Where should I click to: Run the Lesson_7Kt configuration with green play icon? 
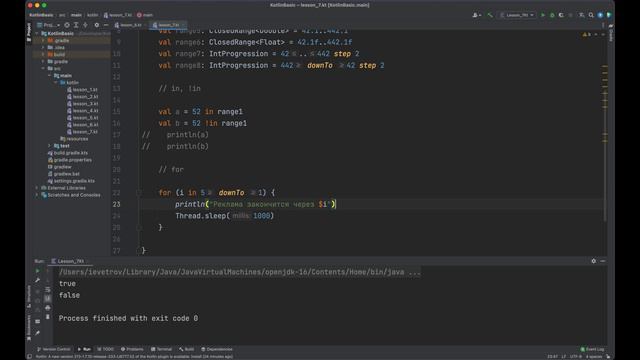[543, 15]
